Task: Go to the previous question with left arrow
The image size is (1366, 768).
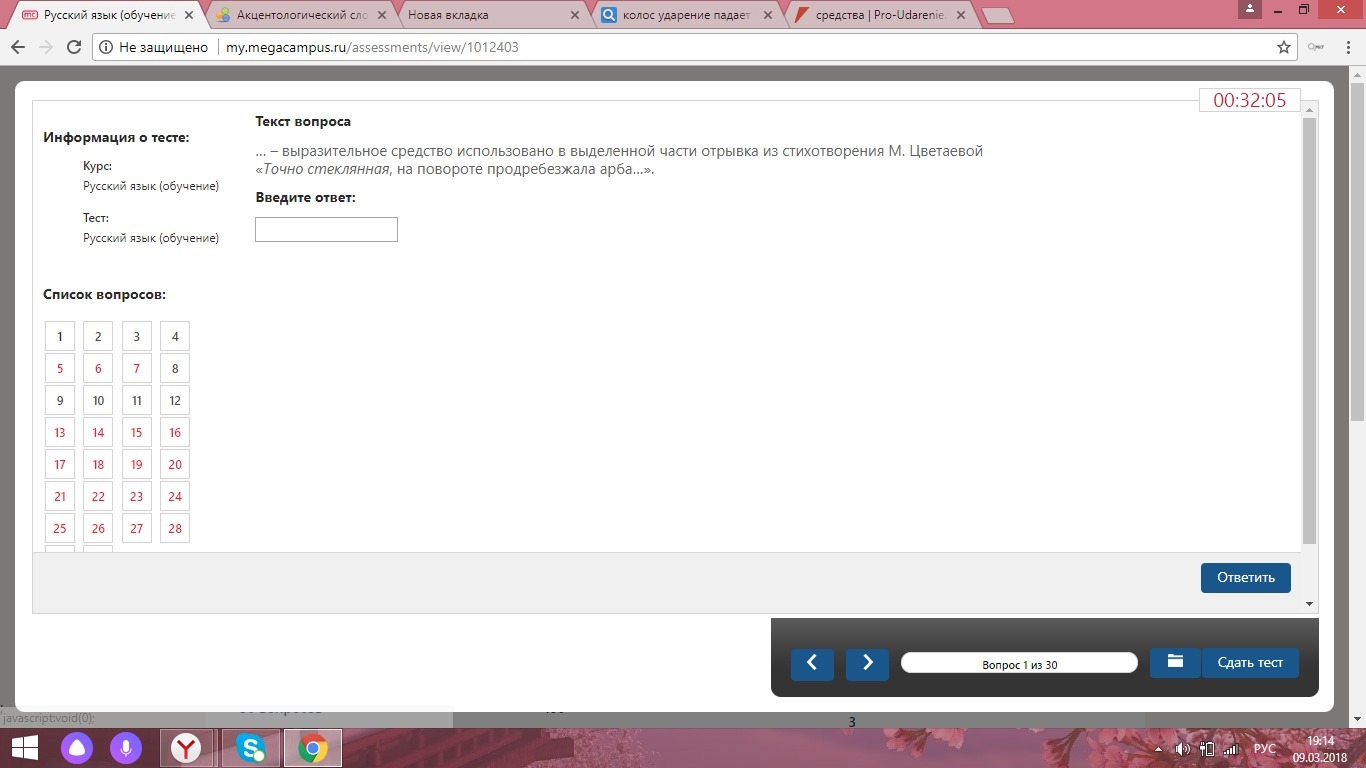Action: point(812,663)
